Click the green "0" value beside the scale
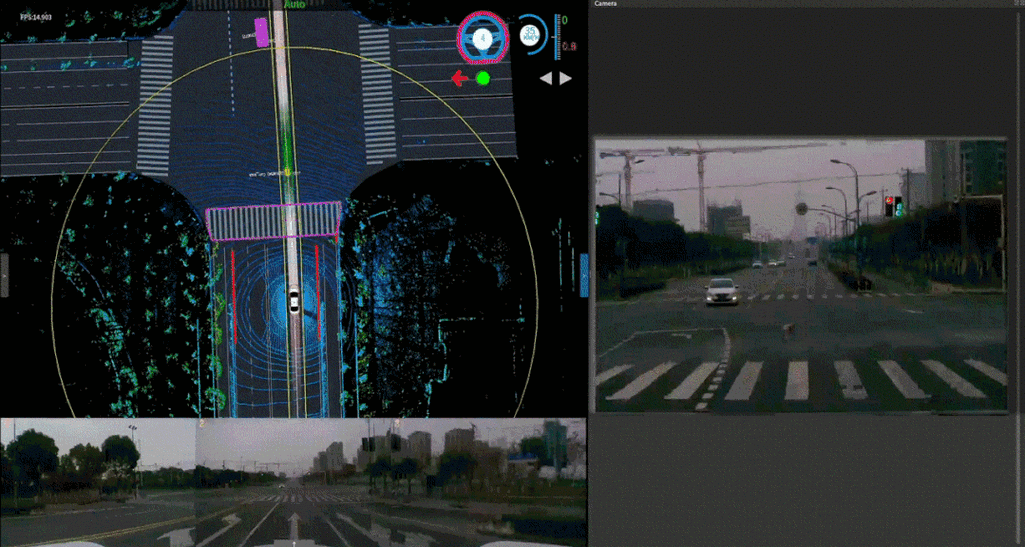This screenshot has width=1025, height=547. click(565, 20)
